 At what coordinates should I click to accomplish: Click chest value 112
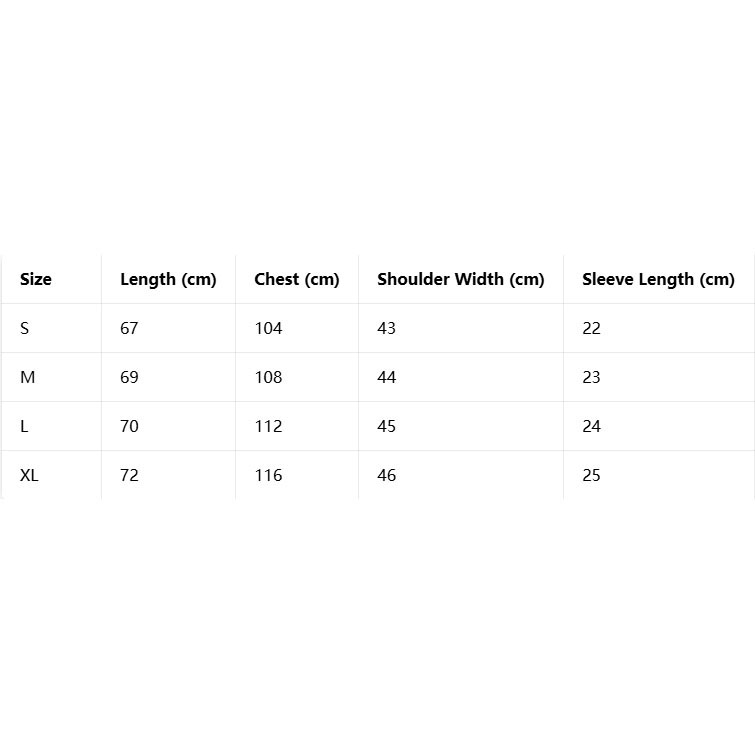268,426
